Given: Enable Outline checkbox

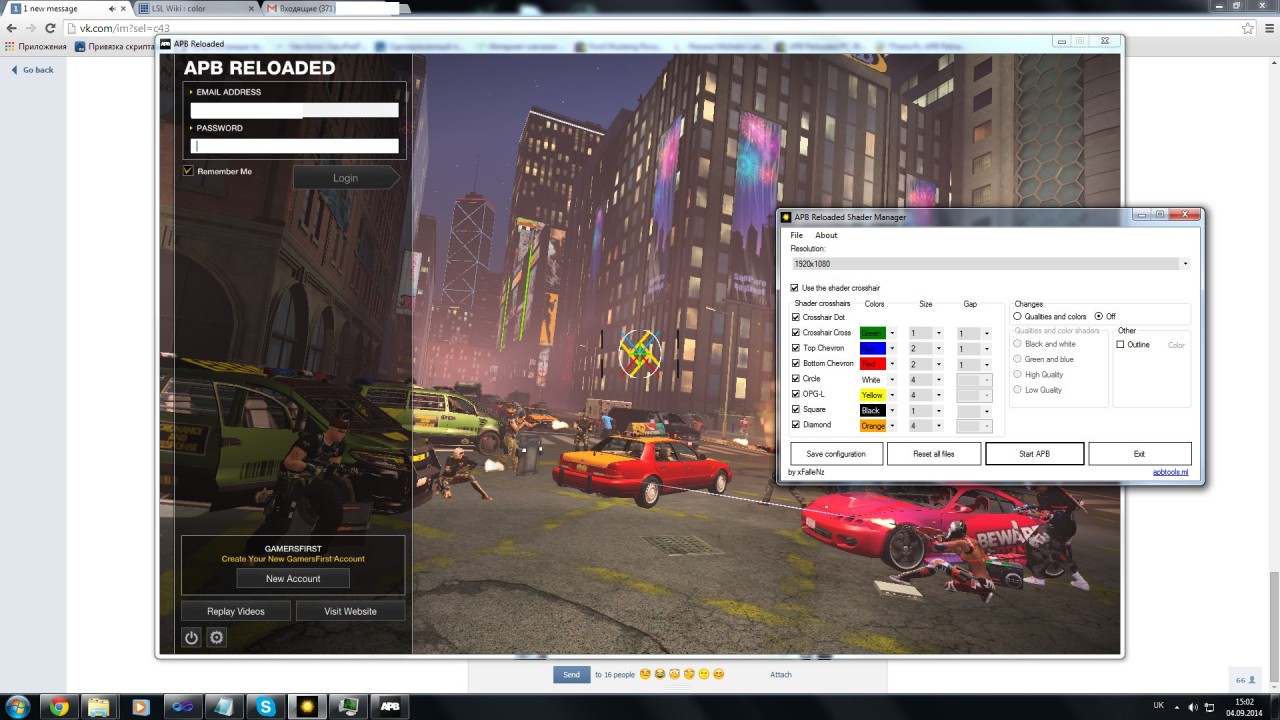Looking at the screenshot, I should click(1121, 345).
